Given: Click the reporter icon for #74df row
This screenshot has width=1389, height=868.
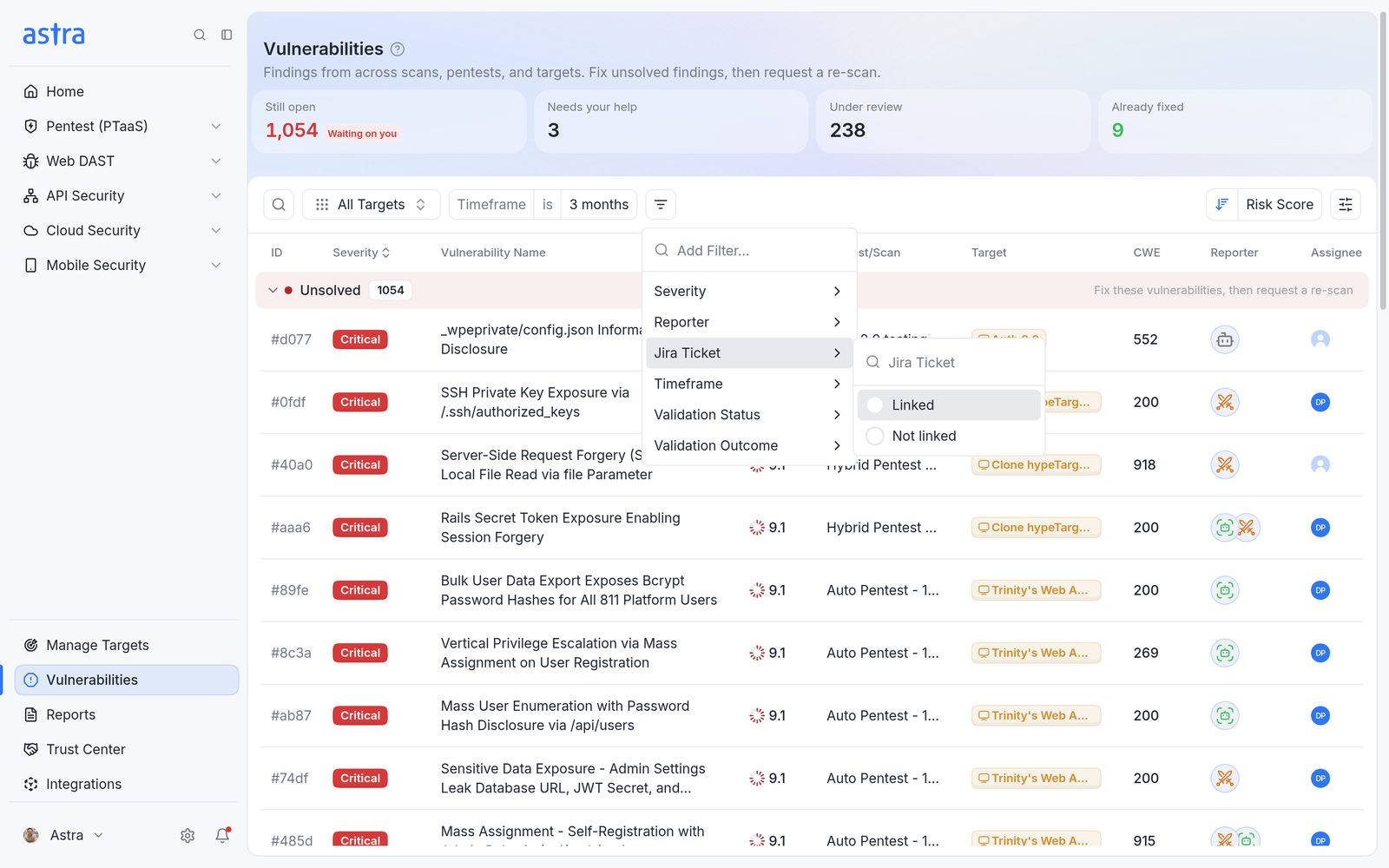Looking at the screenshot, I should (1225, 779).
